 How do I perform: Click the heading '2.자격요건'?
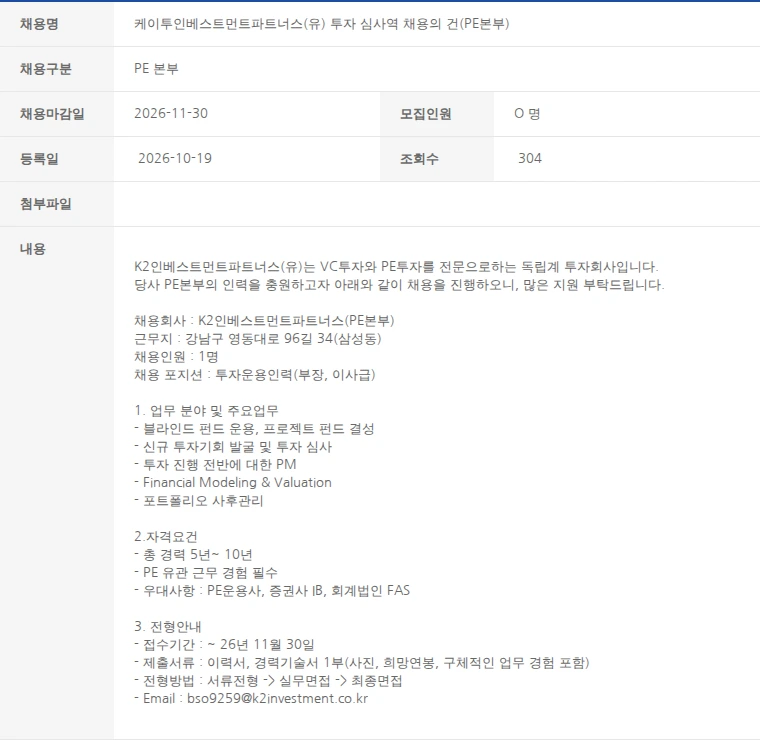tap(166, 537)
